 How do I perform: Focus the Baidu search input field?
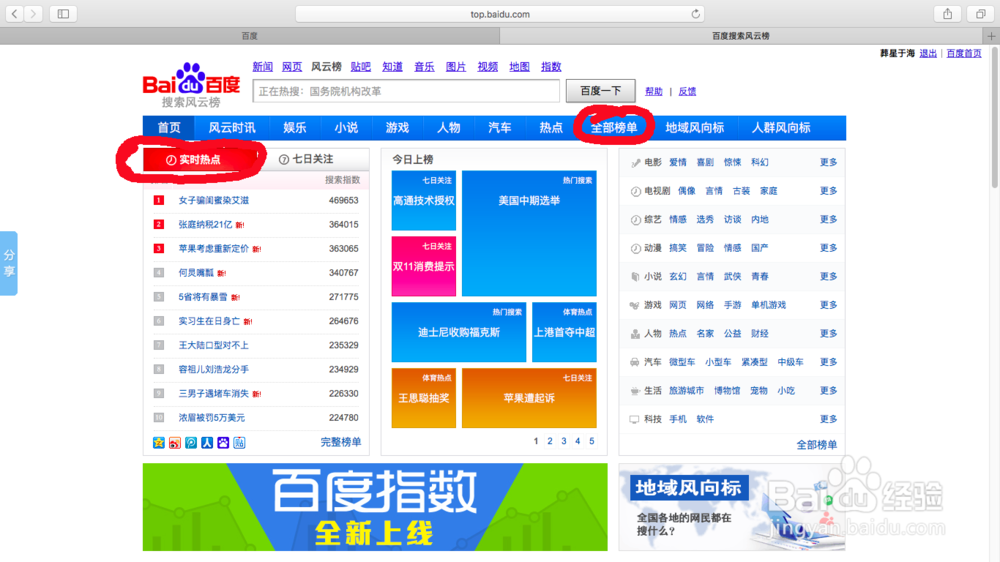(x=406, y=91)
